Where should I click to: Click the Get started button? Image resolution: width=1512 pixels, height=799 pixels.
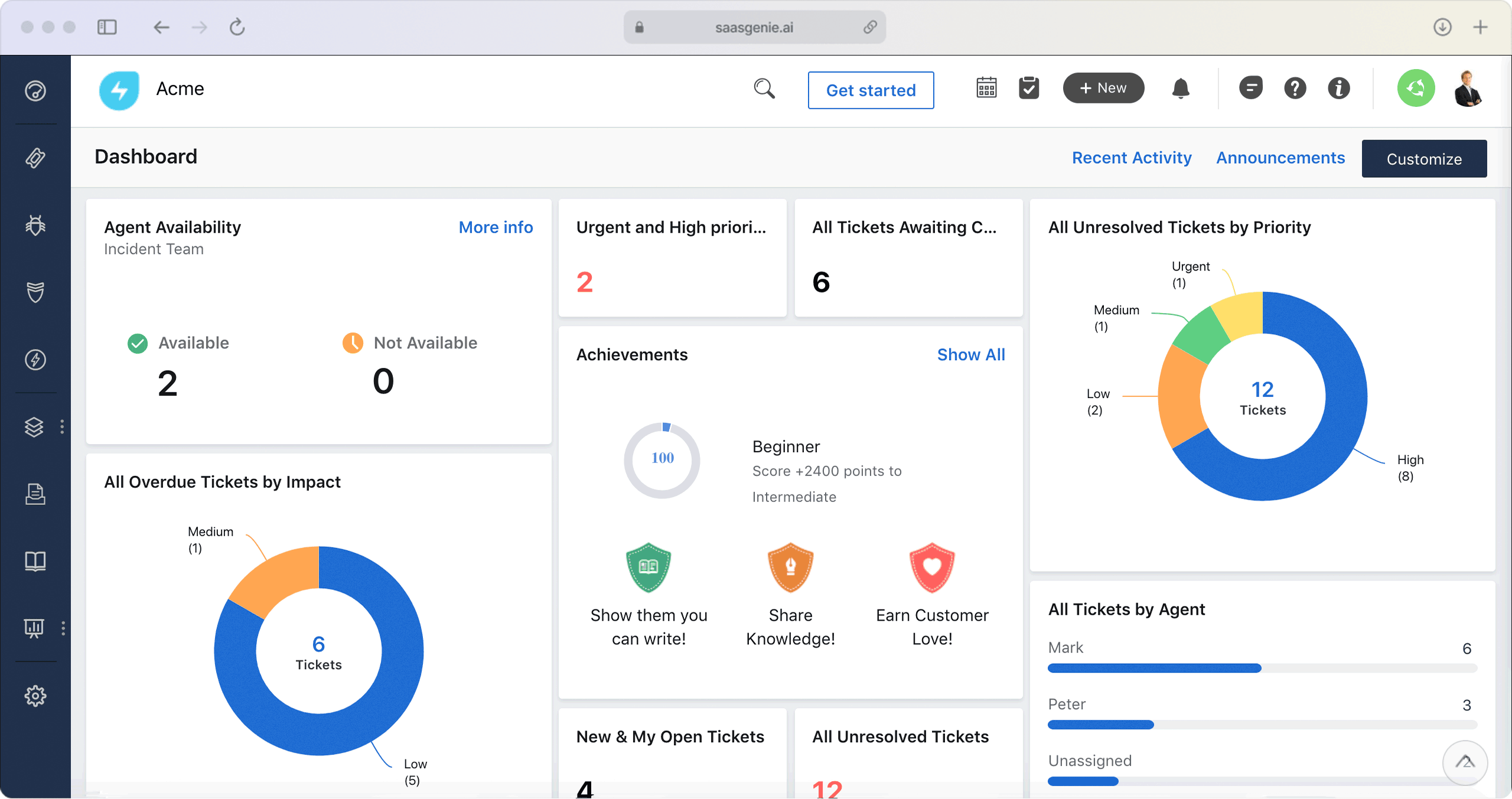coord(871,90)
